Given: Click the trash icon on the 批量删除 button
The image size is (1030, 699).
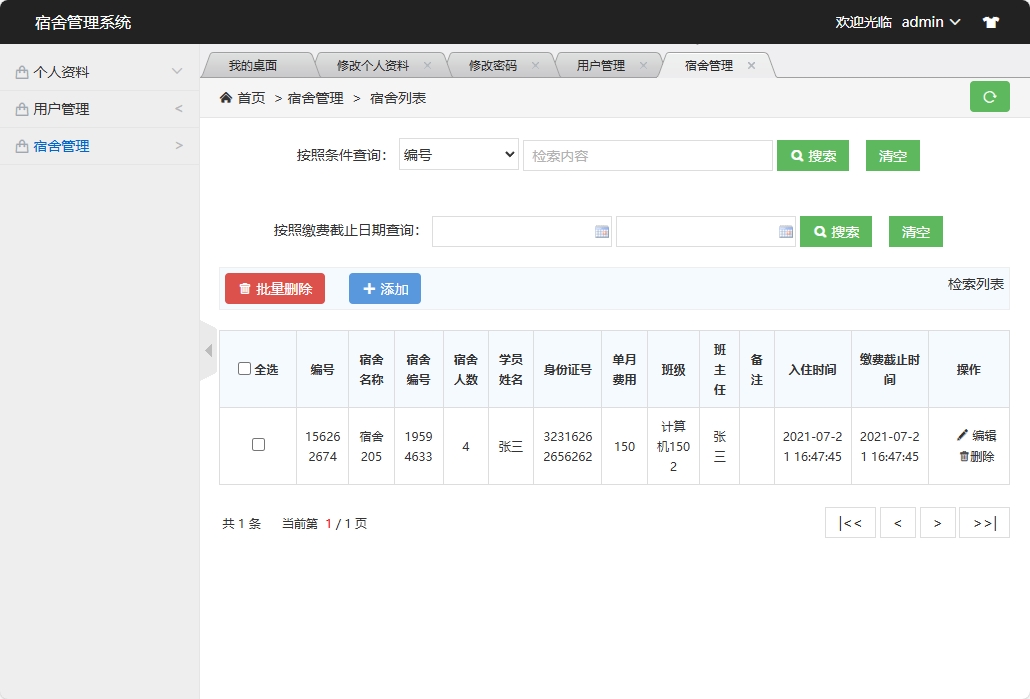Looking at the screenshot, I should coord(245,288).
